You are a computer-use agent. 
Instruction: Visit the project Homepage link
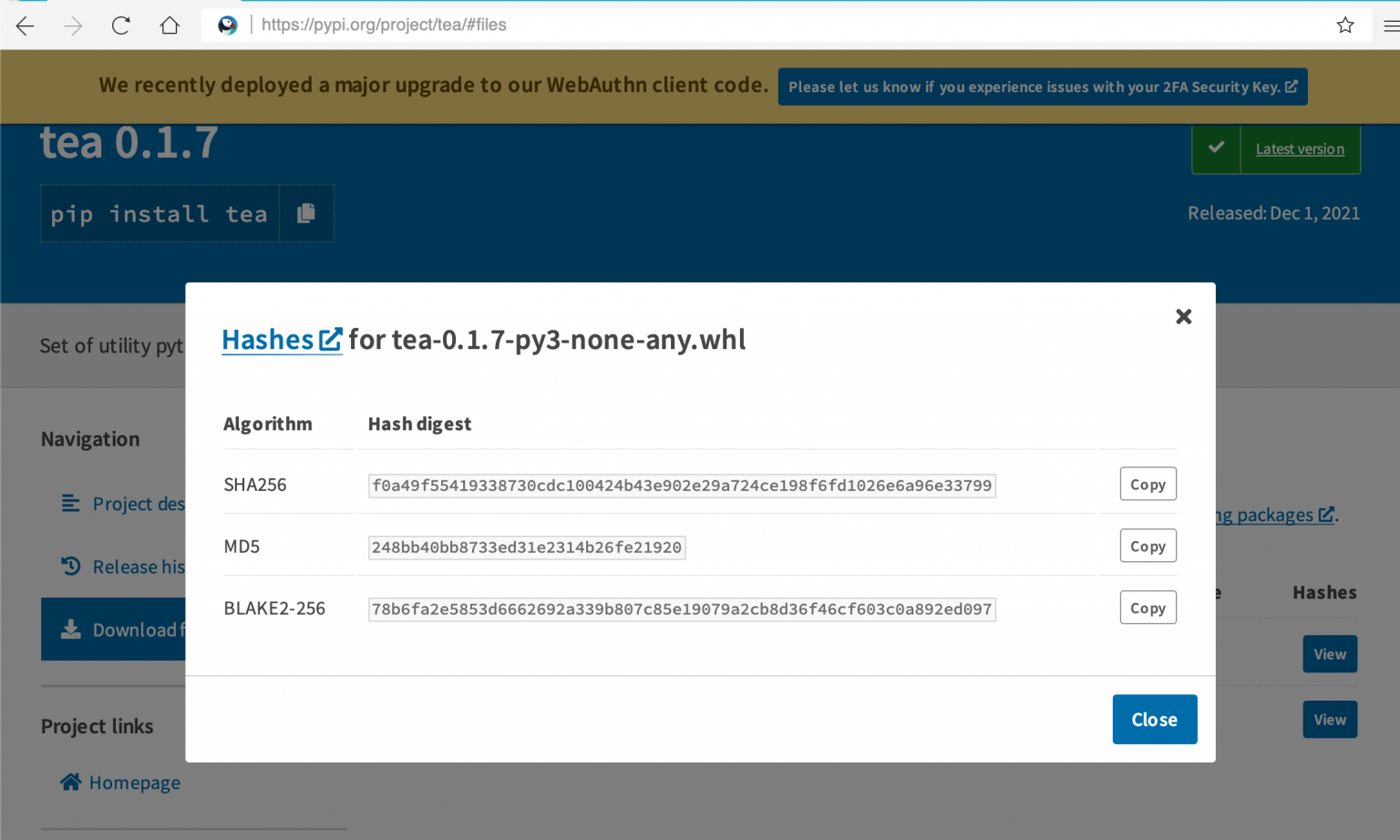135,782
